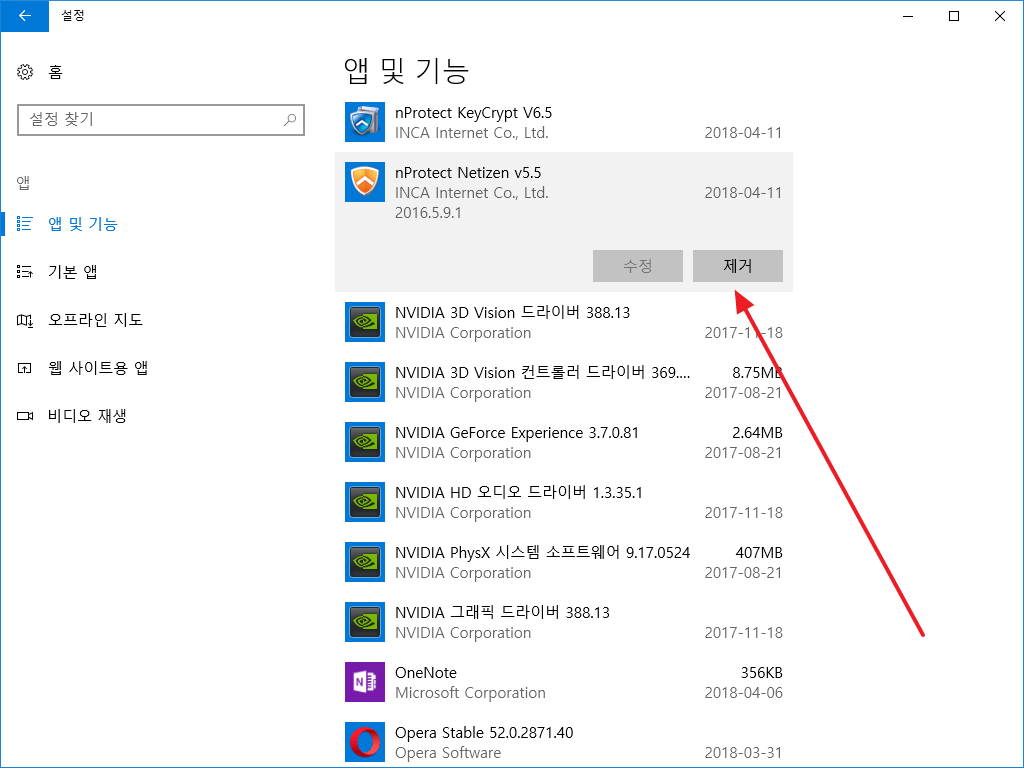Click version text 2016.5.9.1
Image resolution: width=1024 pixels, height=768 pixels.
pyautogui.click(x=428, y=213)
